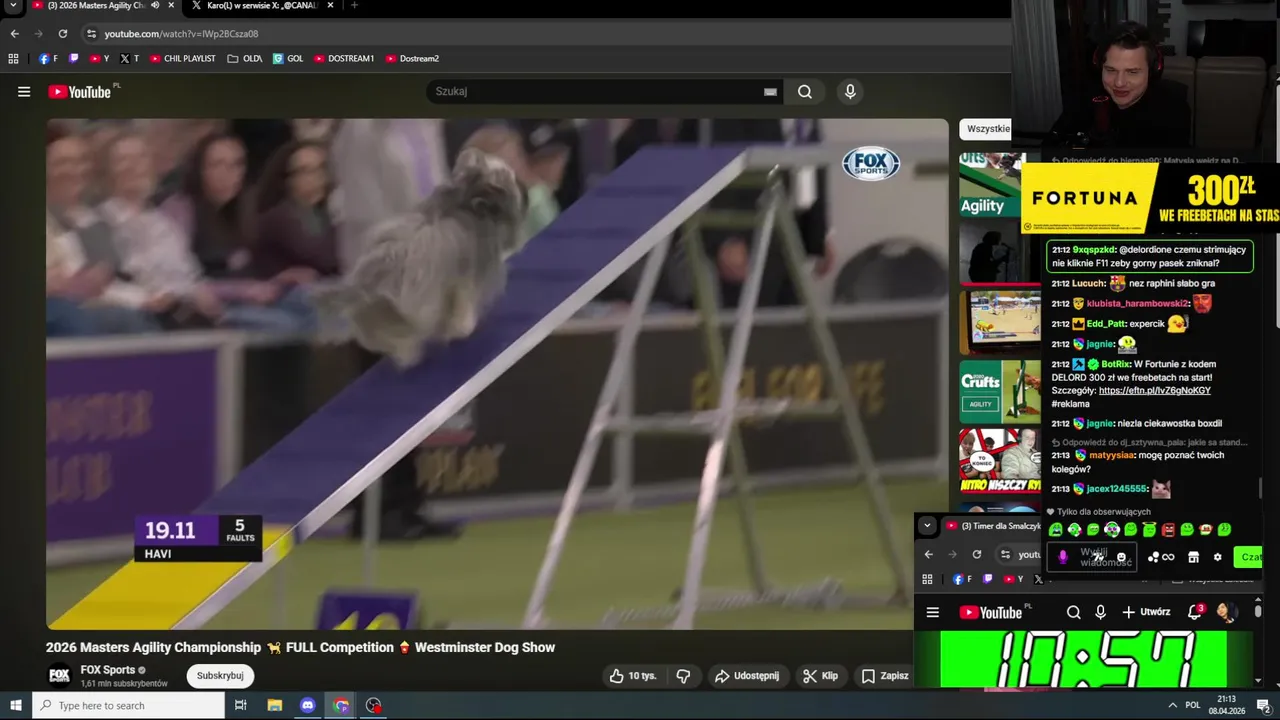Viewport: 1280px width, 720px height.
Task: Select the Wszystkie filter chip
Action: coord(988,129)
